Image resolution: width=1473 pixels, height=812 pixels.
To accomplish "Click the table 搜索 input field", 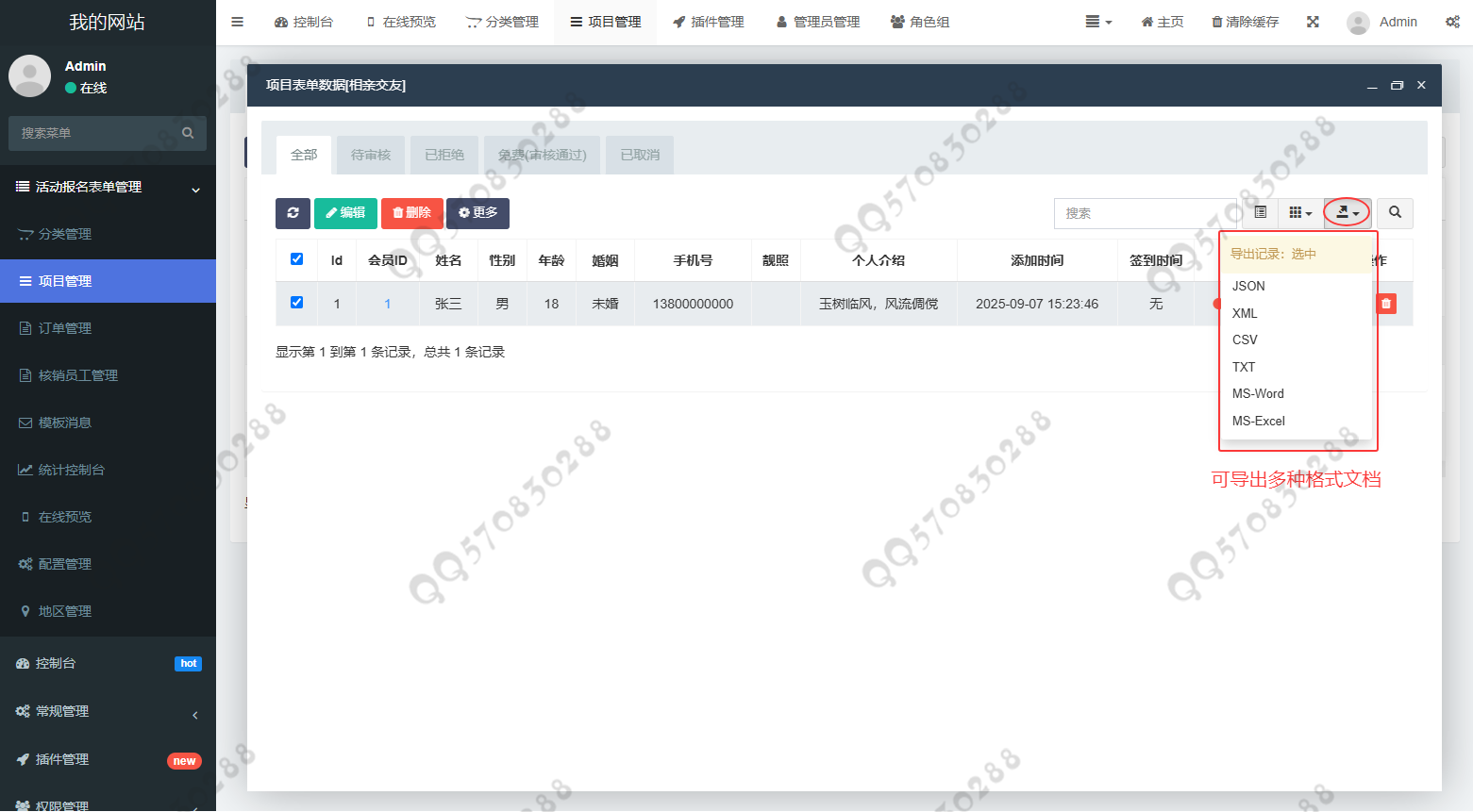I will click(1146, 213).
